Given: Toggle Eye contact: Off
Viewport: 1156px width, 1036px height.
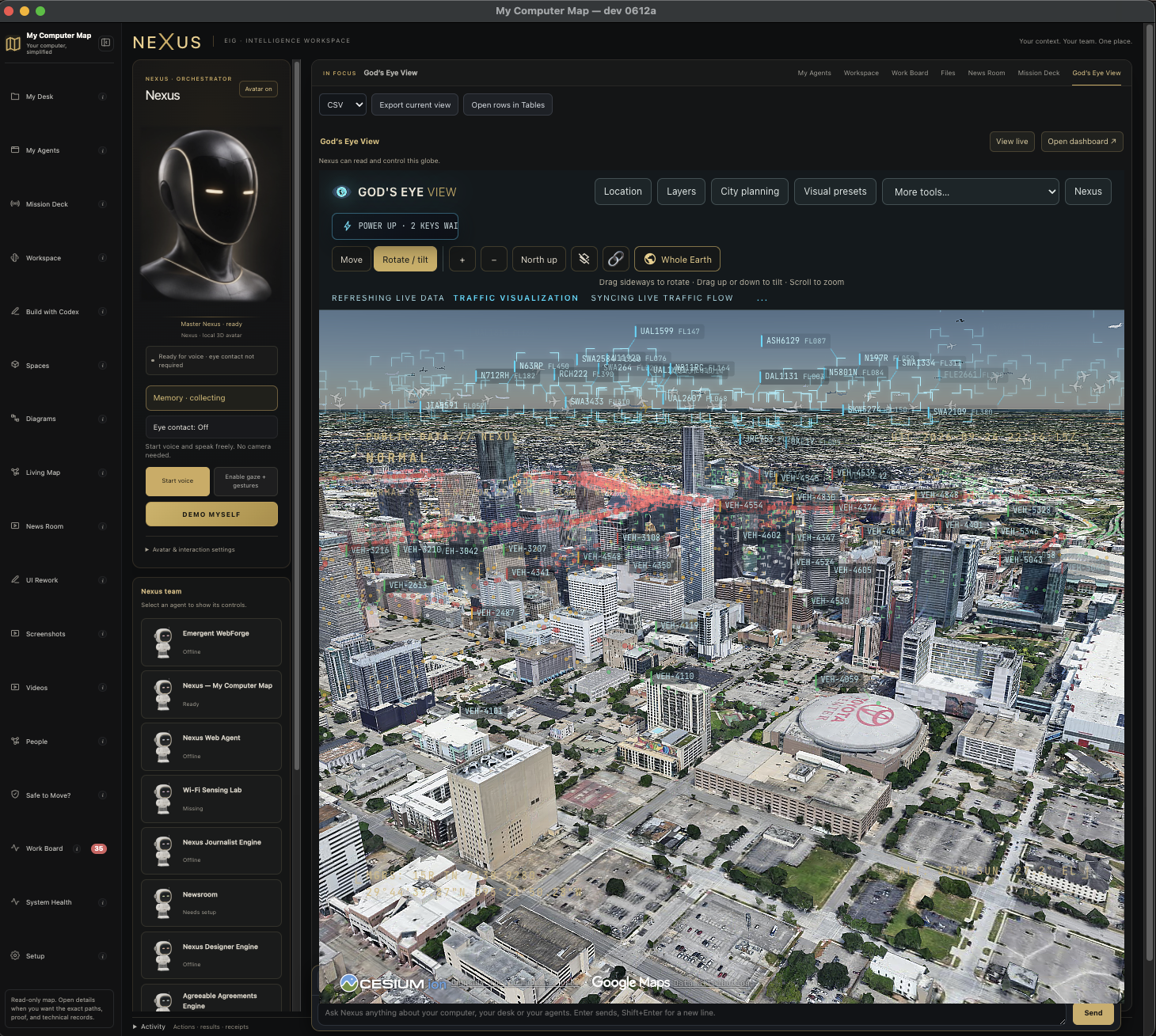Looking at the screenshot, I should click(x=211, y=427).
